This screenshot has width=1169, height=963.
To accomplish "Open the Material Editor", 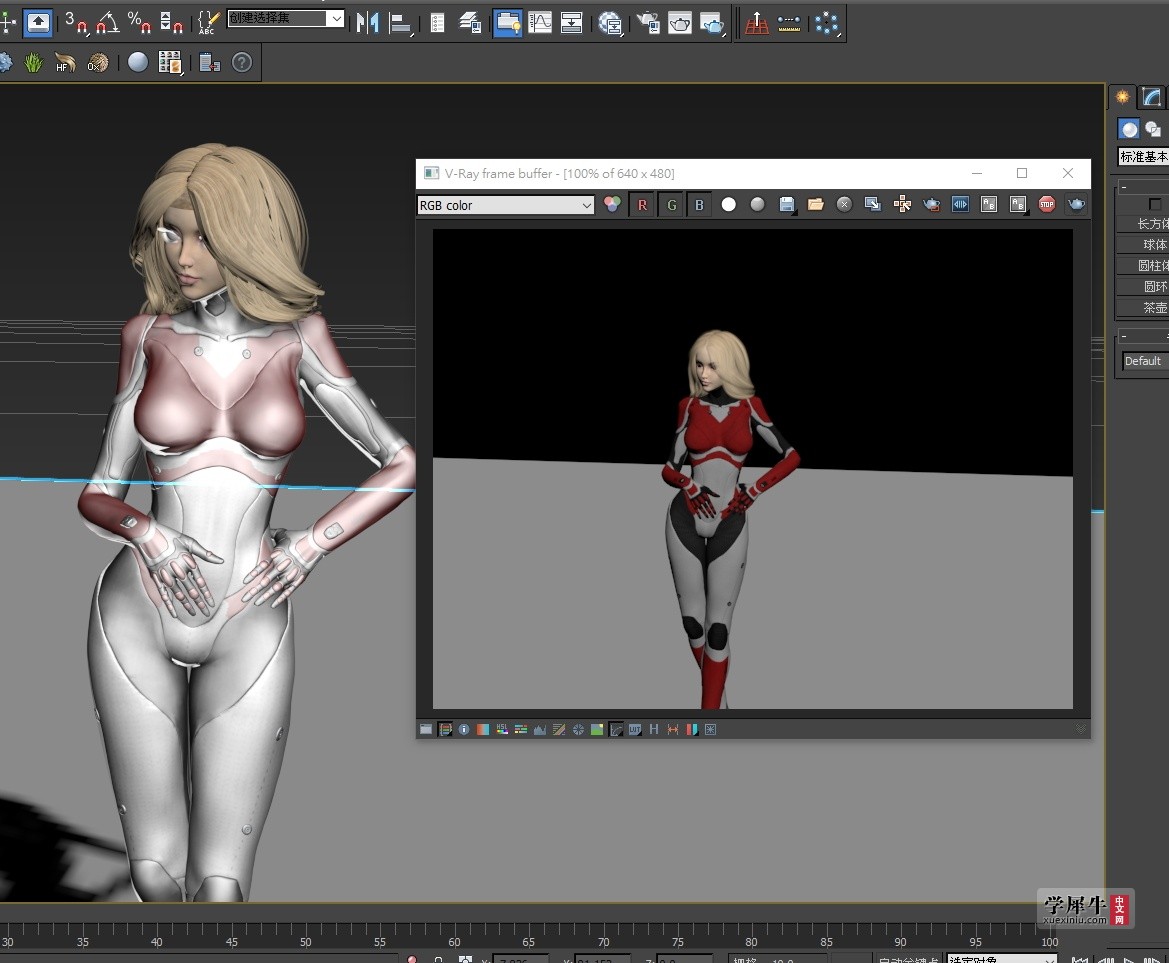I will tap(610, 22).
